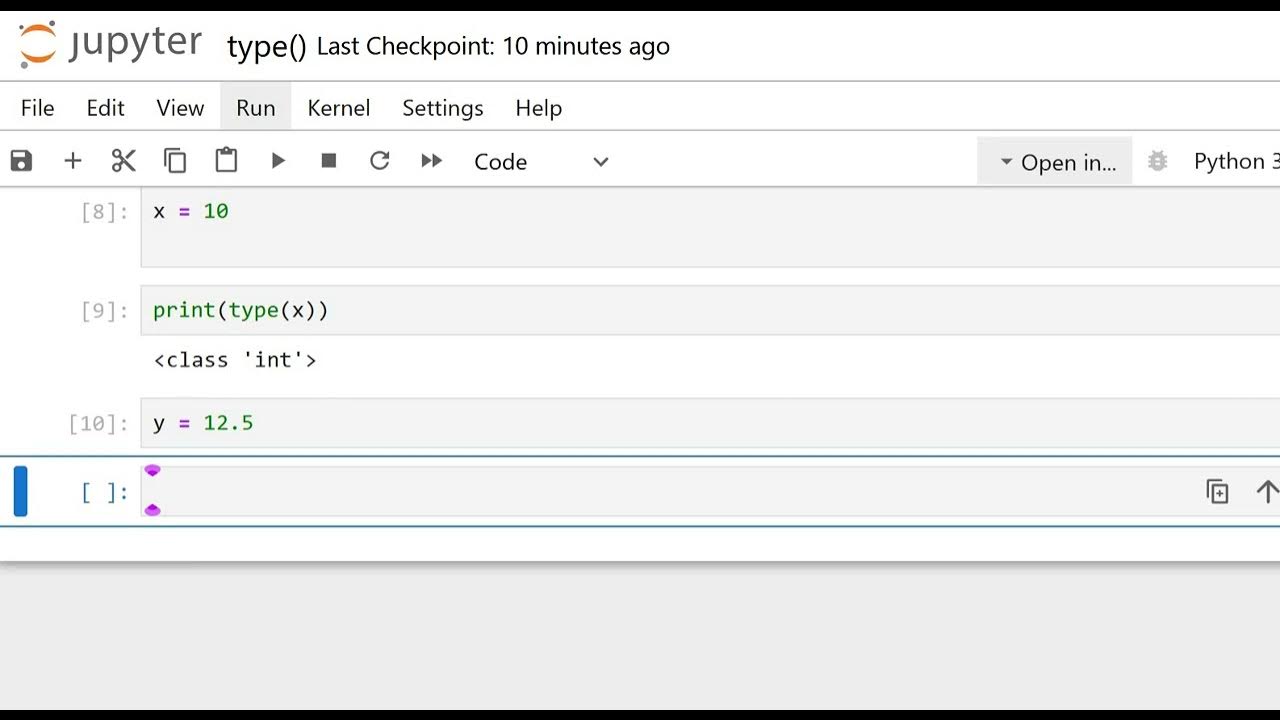Screen dimensions: 1280x720
Task: Open the cell type Code dropdown
Action: click(540, 162)
